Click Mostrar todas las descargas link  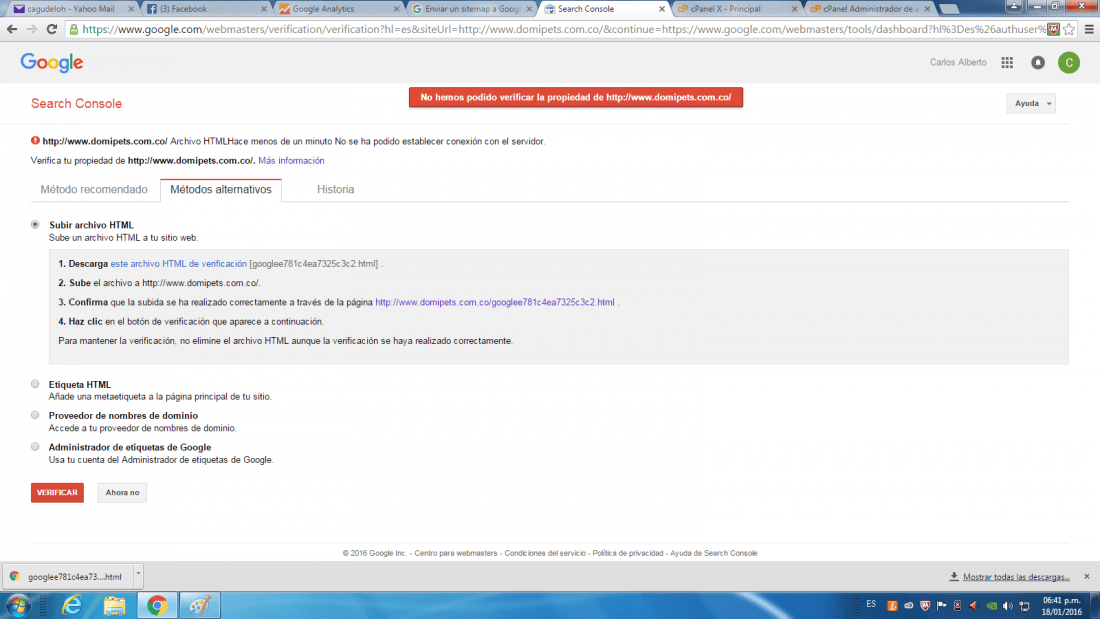(x=1016, y=577)
